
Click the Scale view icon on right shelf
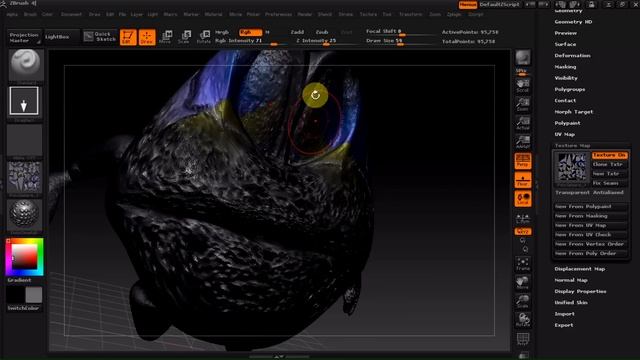pyautogui.click(x=522, y=302)
